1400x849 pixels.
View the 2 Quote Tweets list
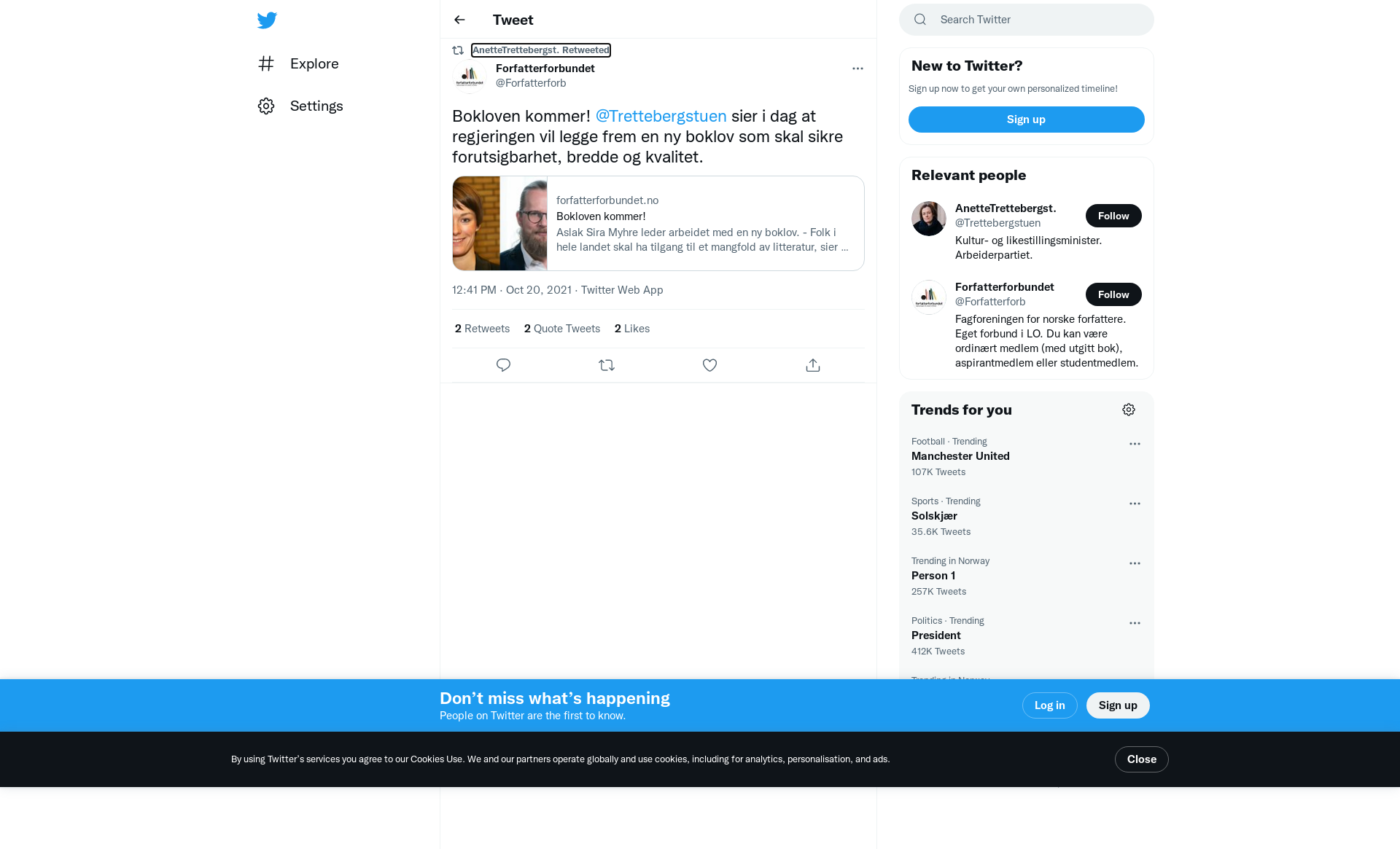tap(562, 328)
